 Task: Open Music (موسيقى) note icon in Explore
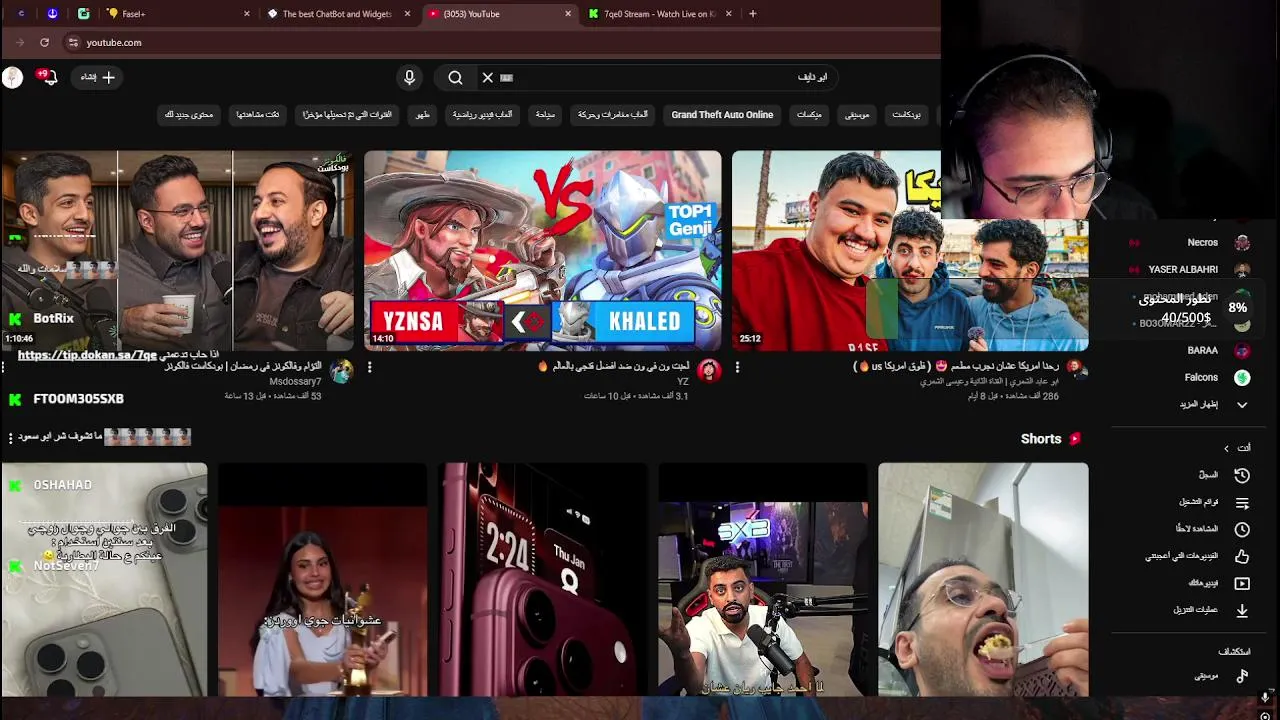[x=1242, y=676]
